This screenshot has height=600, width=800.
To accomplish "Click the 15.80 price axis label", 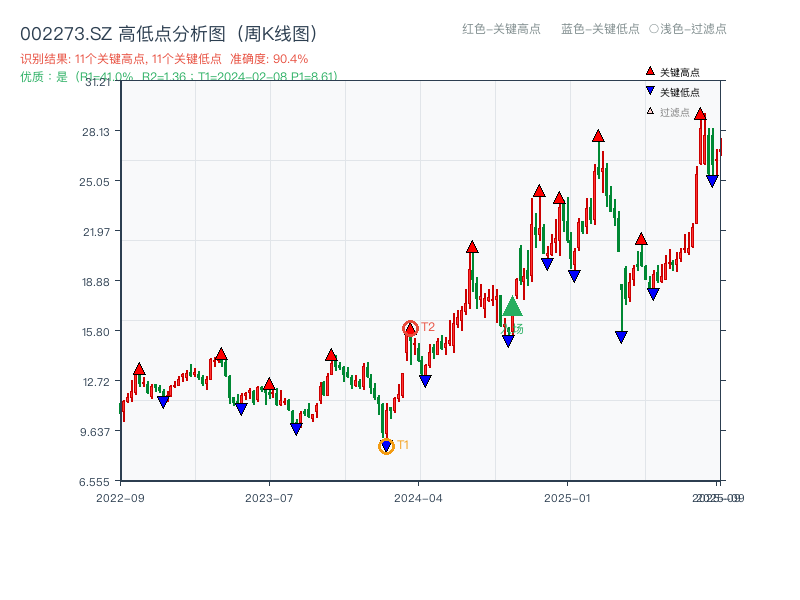I will pos(96,332).
